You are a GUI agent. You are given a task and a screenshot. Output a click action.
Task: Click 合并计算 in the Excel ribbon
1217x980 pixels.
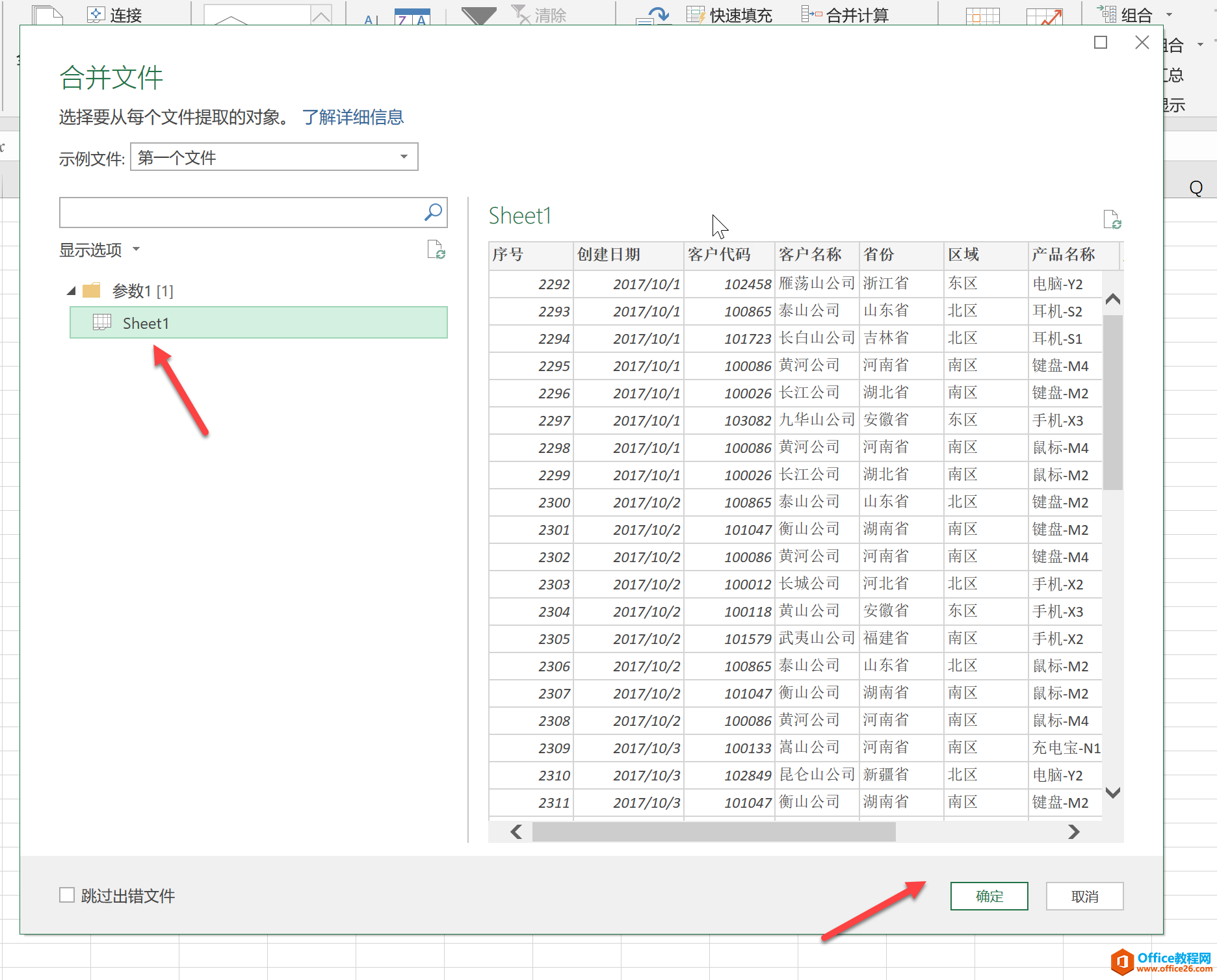coord(845,14)
